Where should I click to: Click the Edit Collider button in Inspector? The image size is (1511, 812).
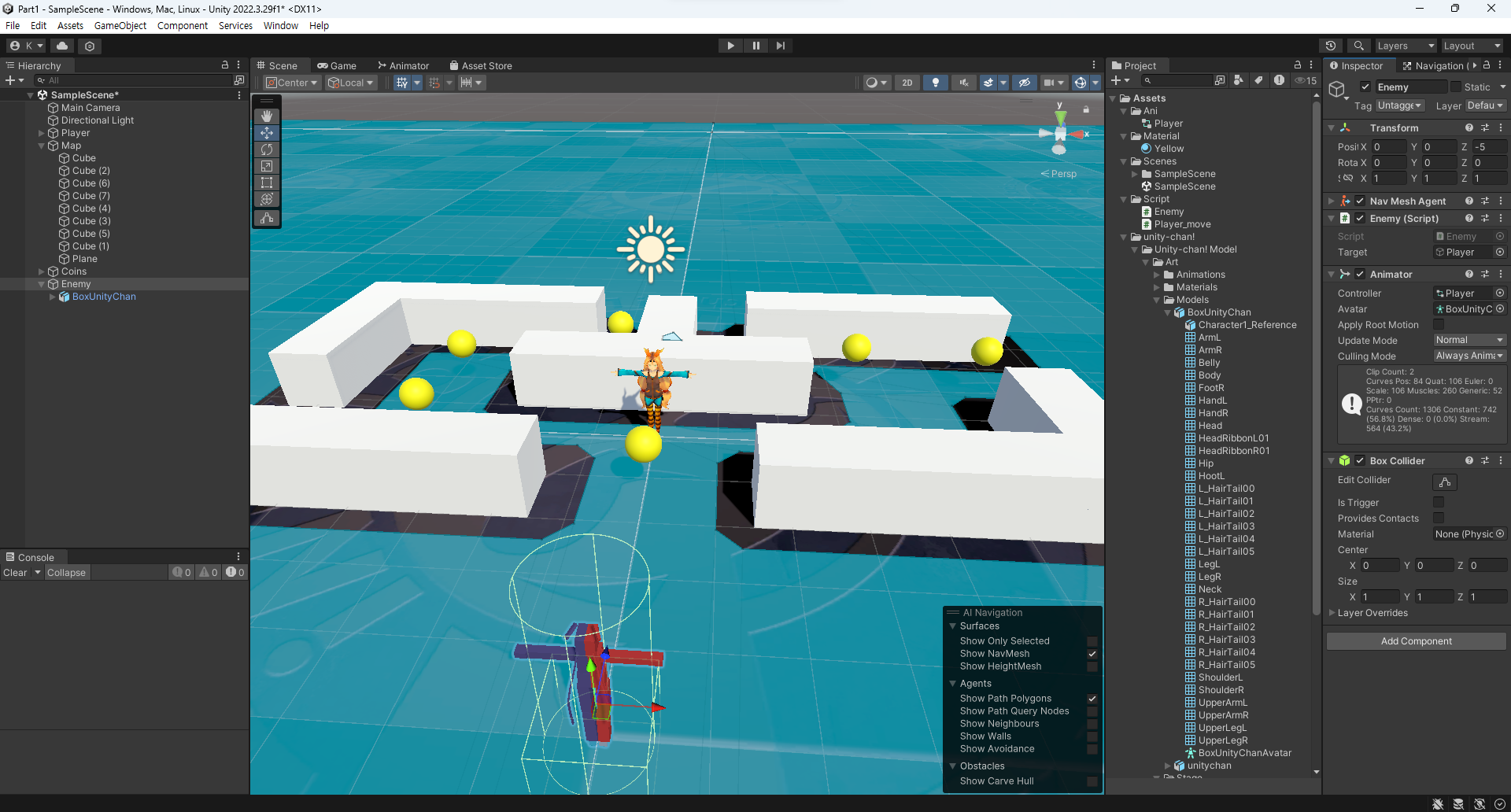pyautogui.click(x=1445, y=482)
